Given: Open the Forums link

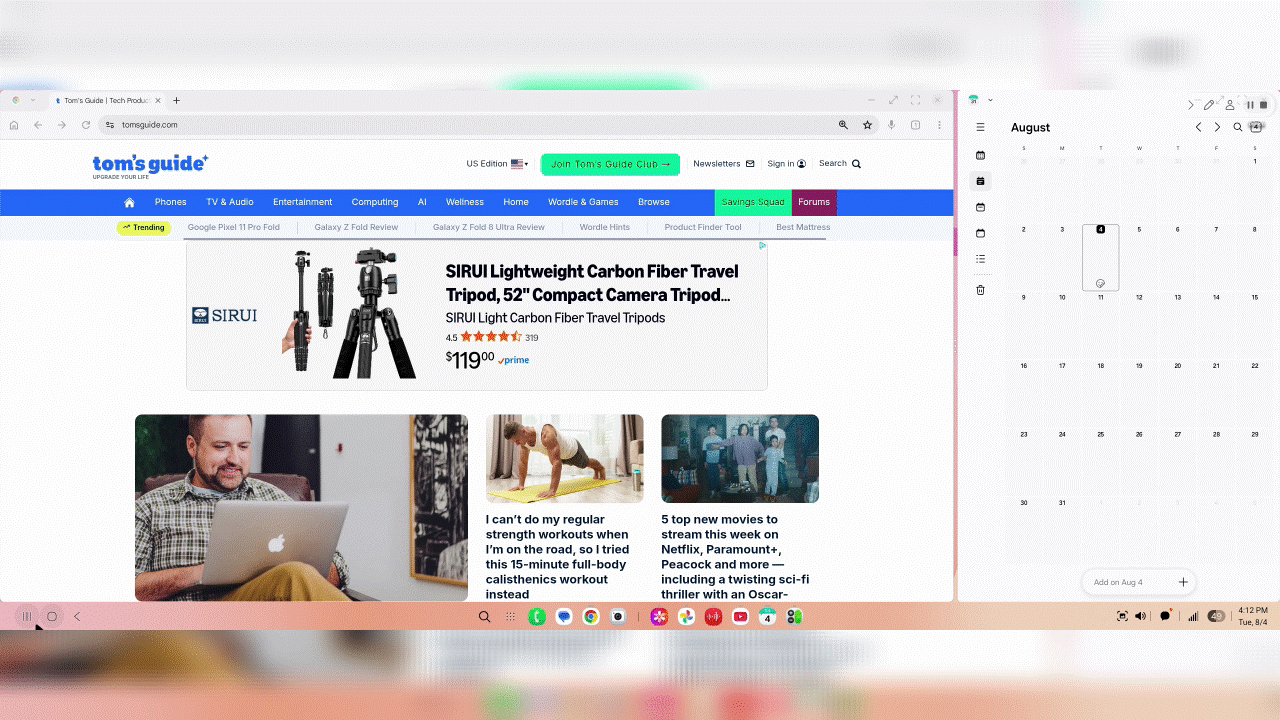Looking at the screenshot, I should point(814,202).
